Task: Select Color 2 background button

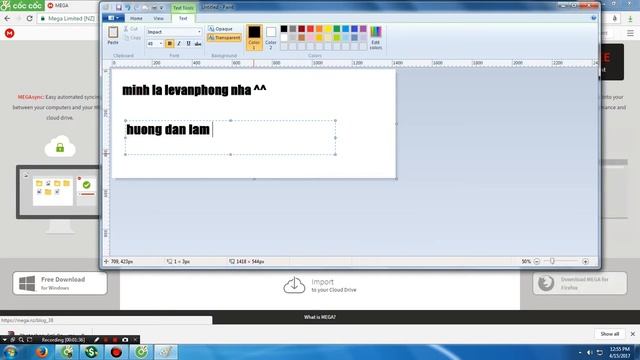Action: (271, 37)
